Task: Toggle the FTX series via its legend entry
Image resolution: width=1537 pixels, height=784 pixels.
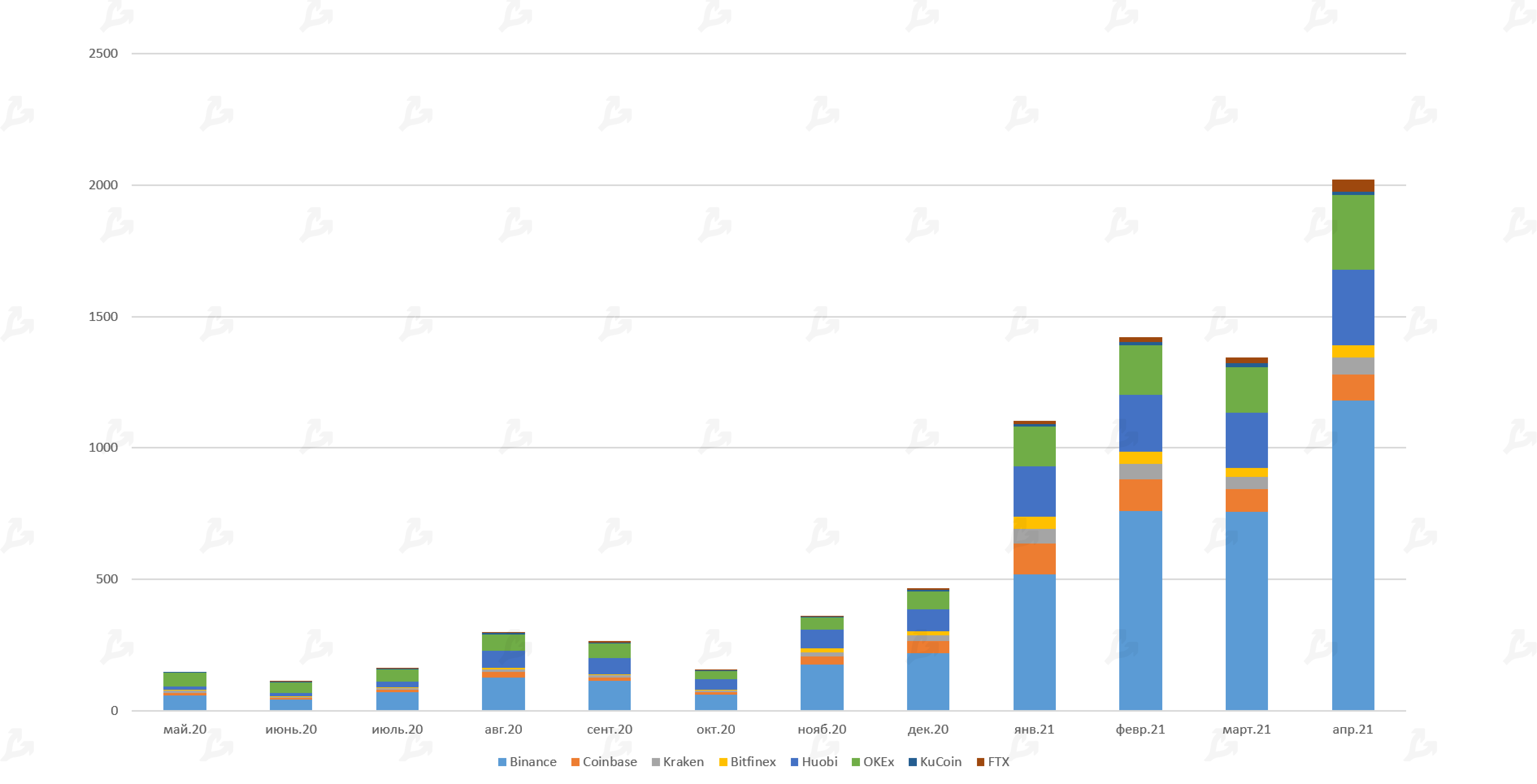Action: (1000, 761)
